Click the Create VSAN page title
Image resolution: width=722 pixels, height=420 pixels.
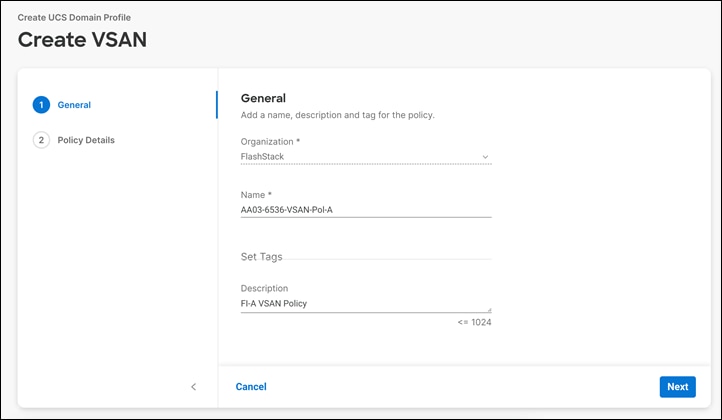[x=82, y=40]
